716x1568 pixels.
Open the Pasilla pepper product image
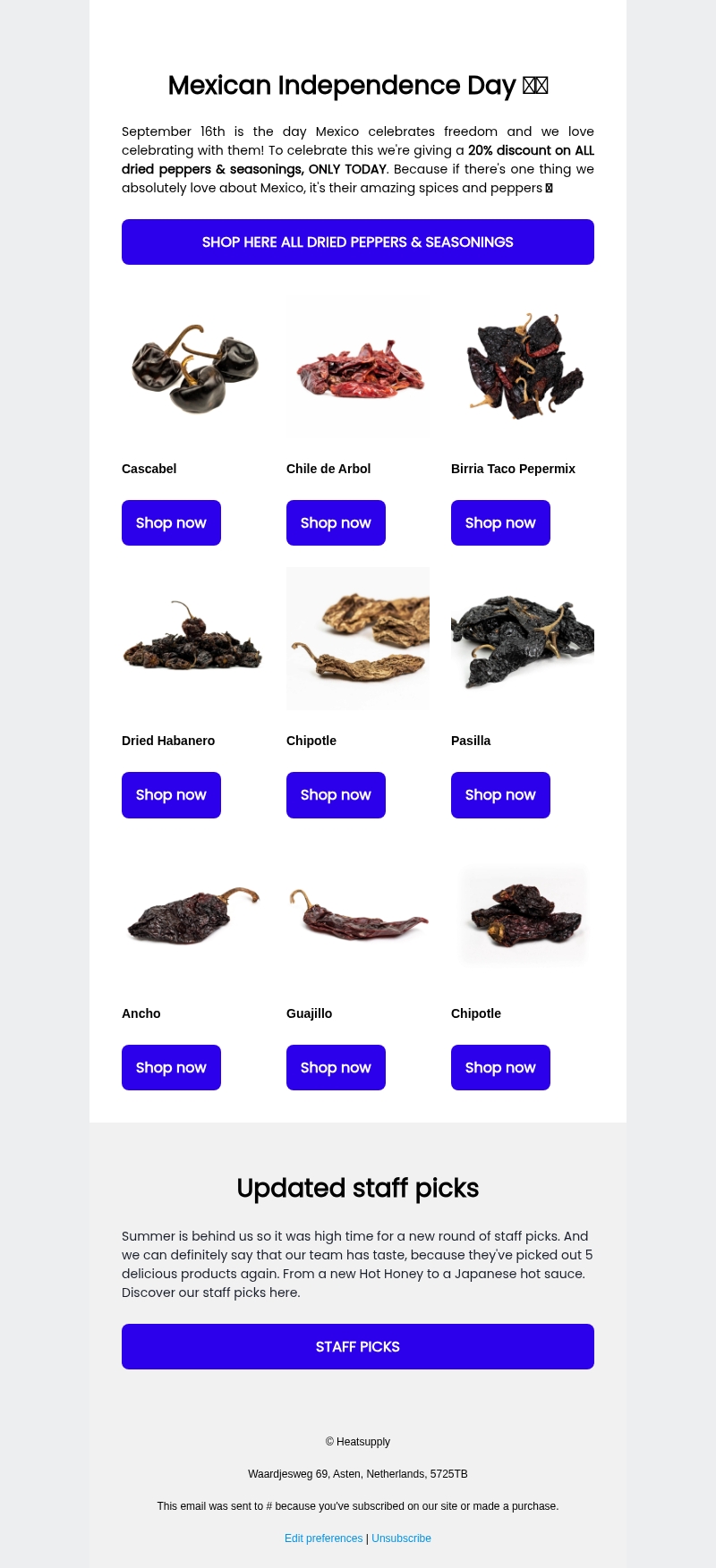(x=523, y=639)
